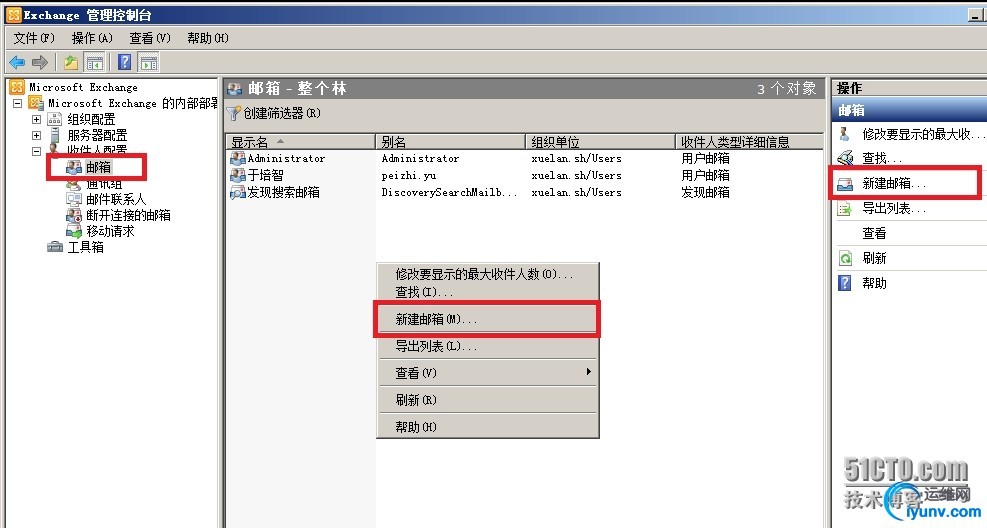Click the 工具箱 toolbox icon
Screen dimensions: 987x528
point(55,247)
